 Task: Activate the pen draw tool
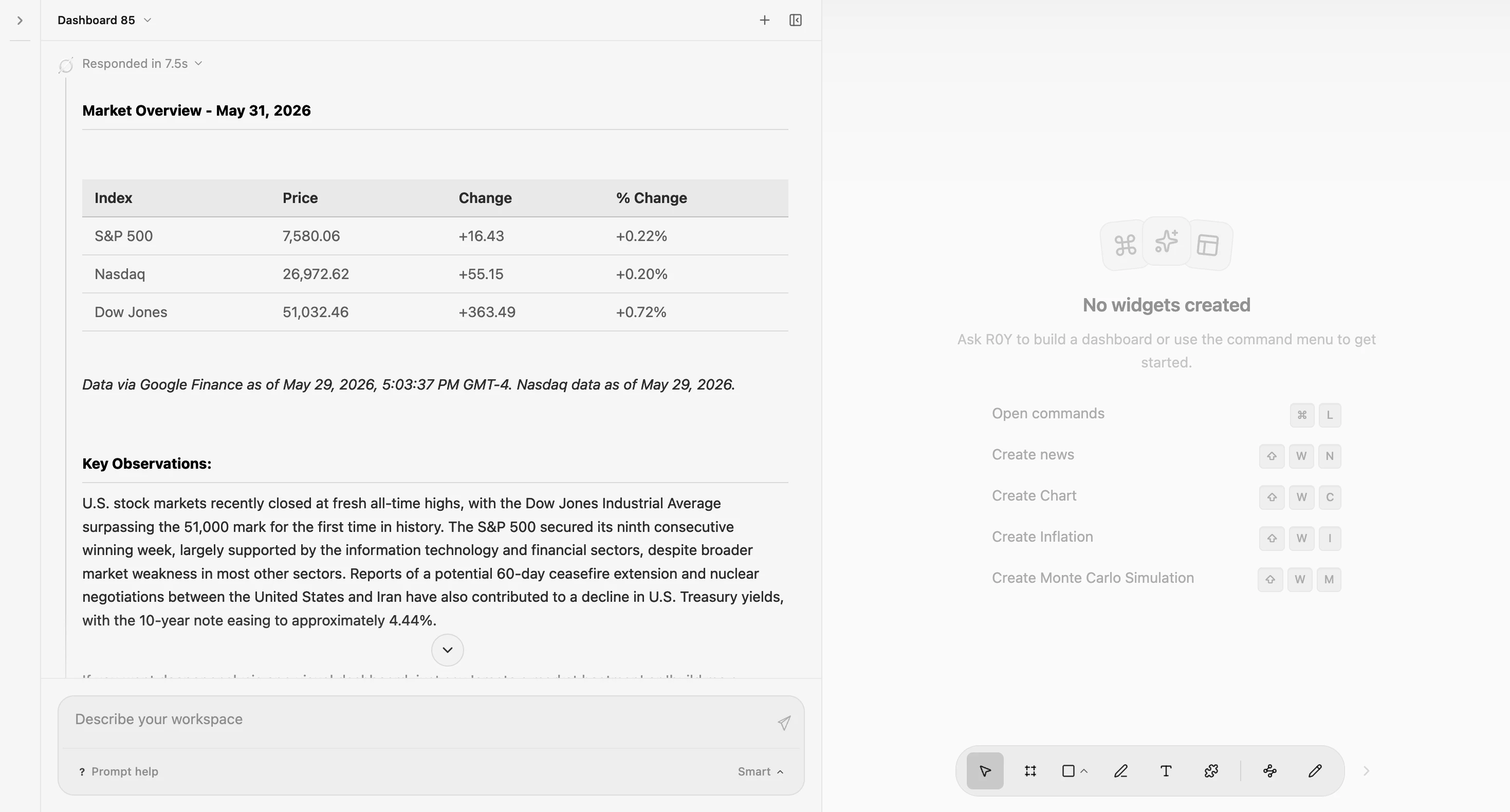point(1121,771)
